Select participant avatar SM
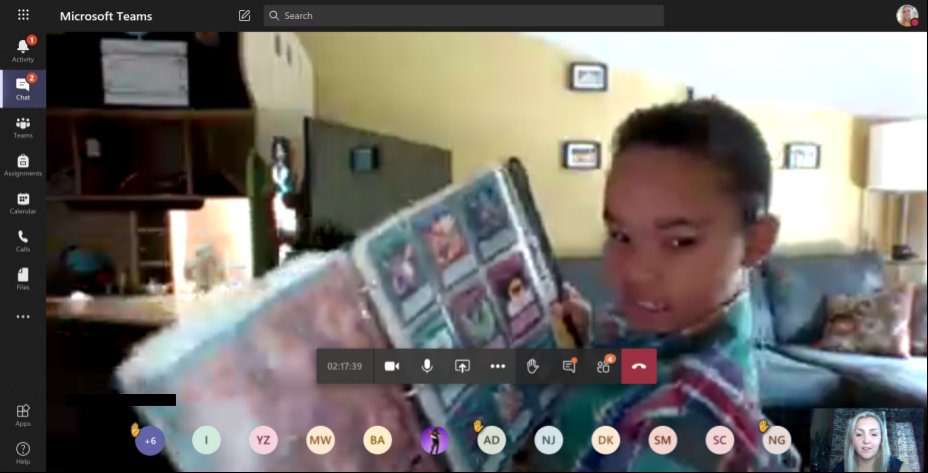Screen dimensions: 928x473 662,440
